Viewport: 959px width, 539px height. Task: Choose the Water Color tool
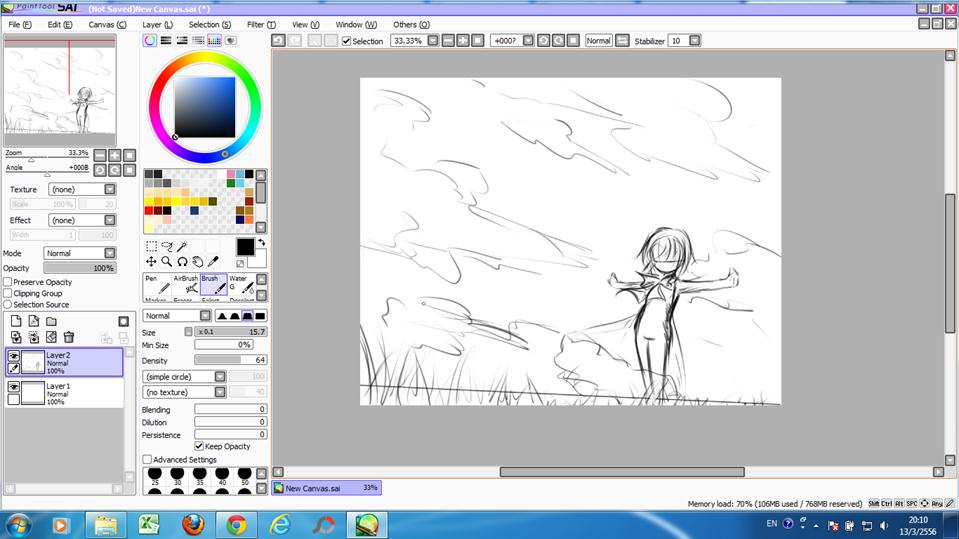(x=242, y=284)
